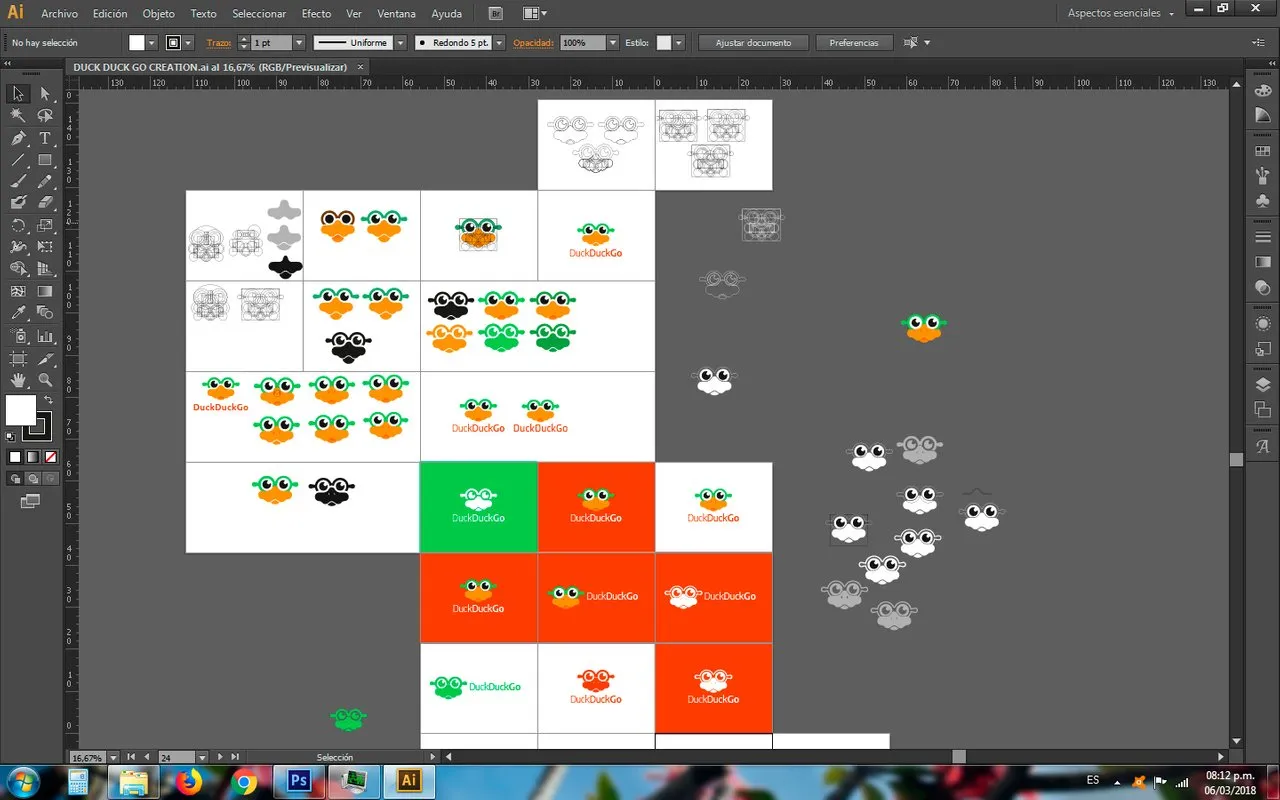The image size is (1280, 800).
Task: Select the Eyedropper tool
Action: coord(18,314)
